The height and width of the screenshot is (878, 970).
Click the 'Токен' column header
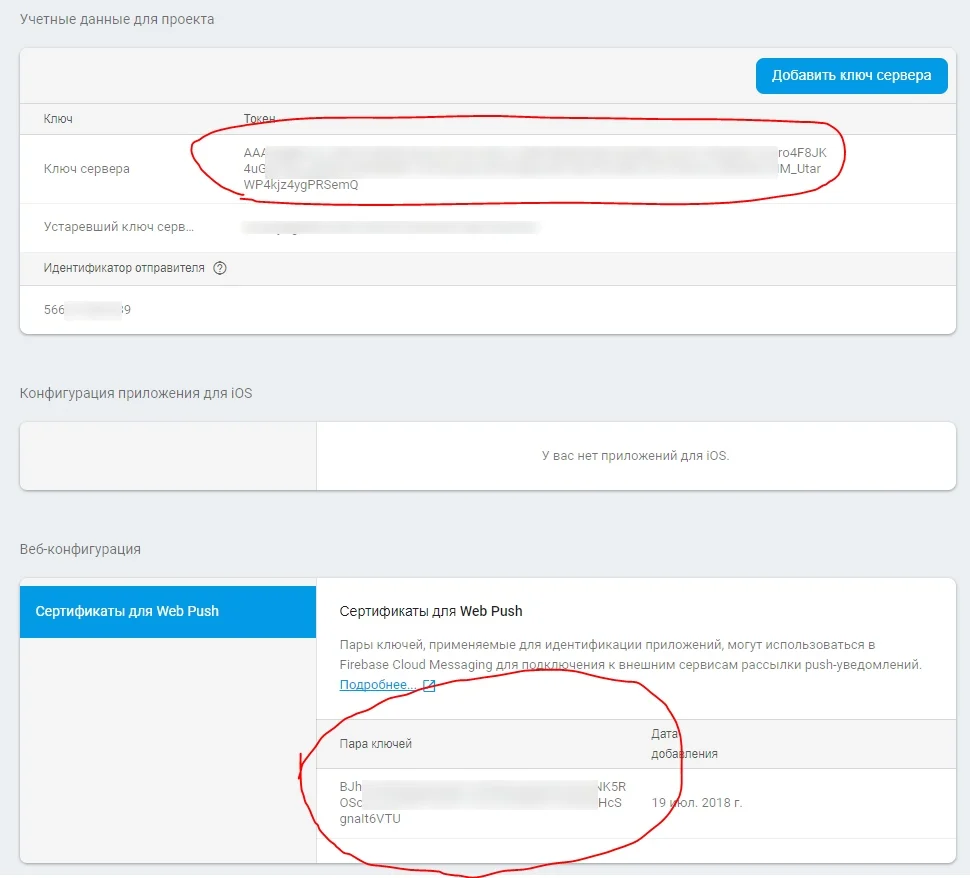coord(259,118)
